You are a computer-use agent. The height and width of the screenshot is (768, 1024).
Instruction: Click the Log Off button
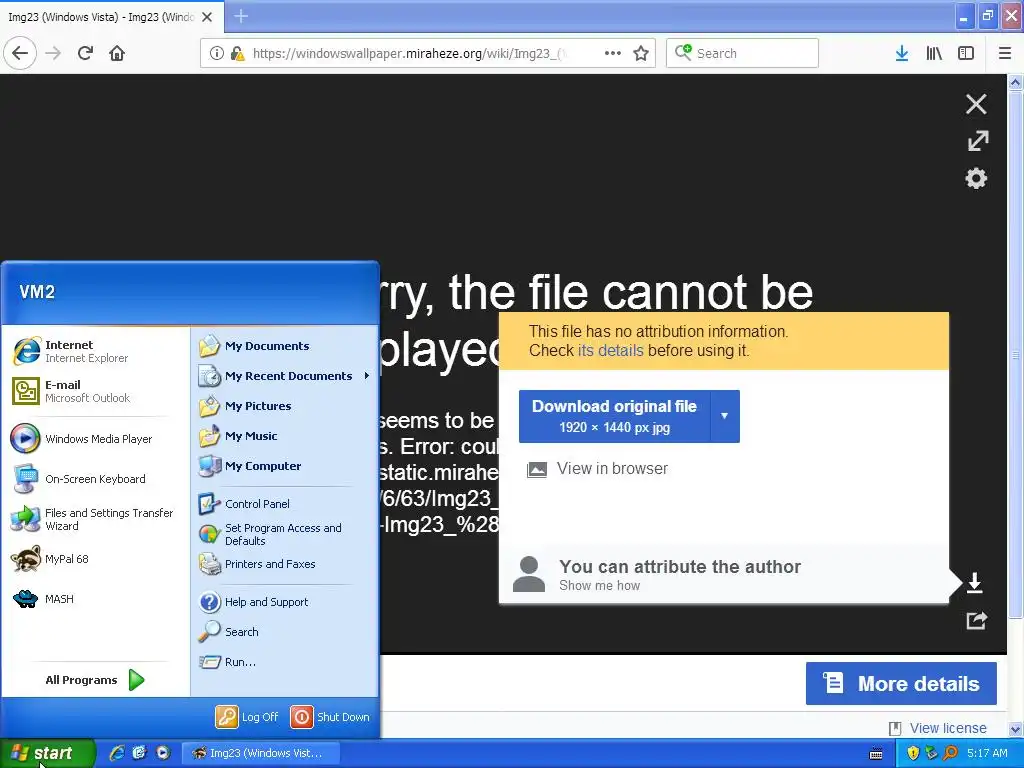(248, 717)
